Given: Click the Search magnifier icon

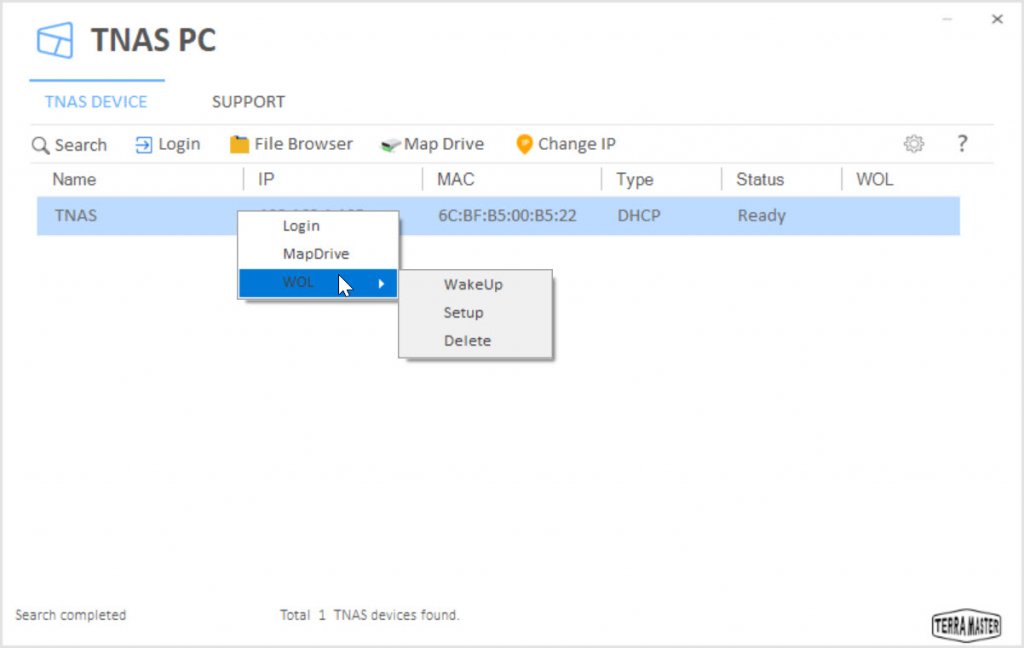Looking at the screenshot, I should (x=40, y=145).
